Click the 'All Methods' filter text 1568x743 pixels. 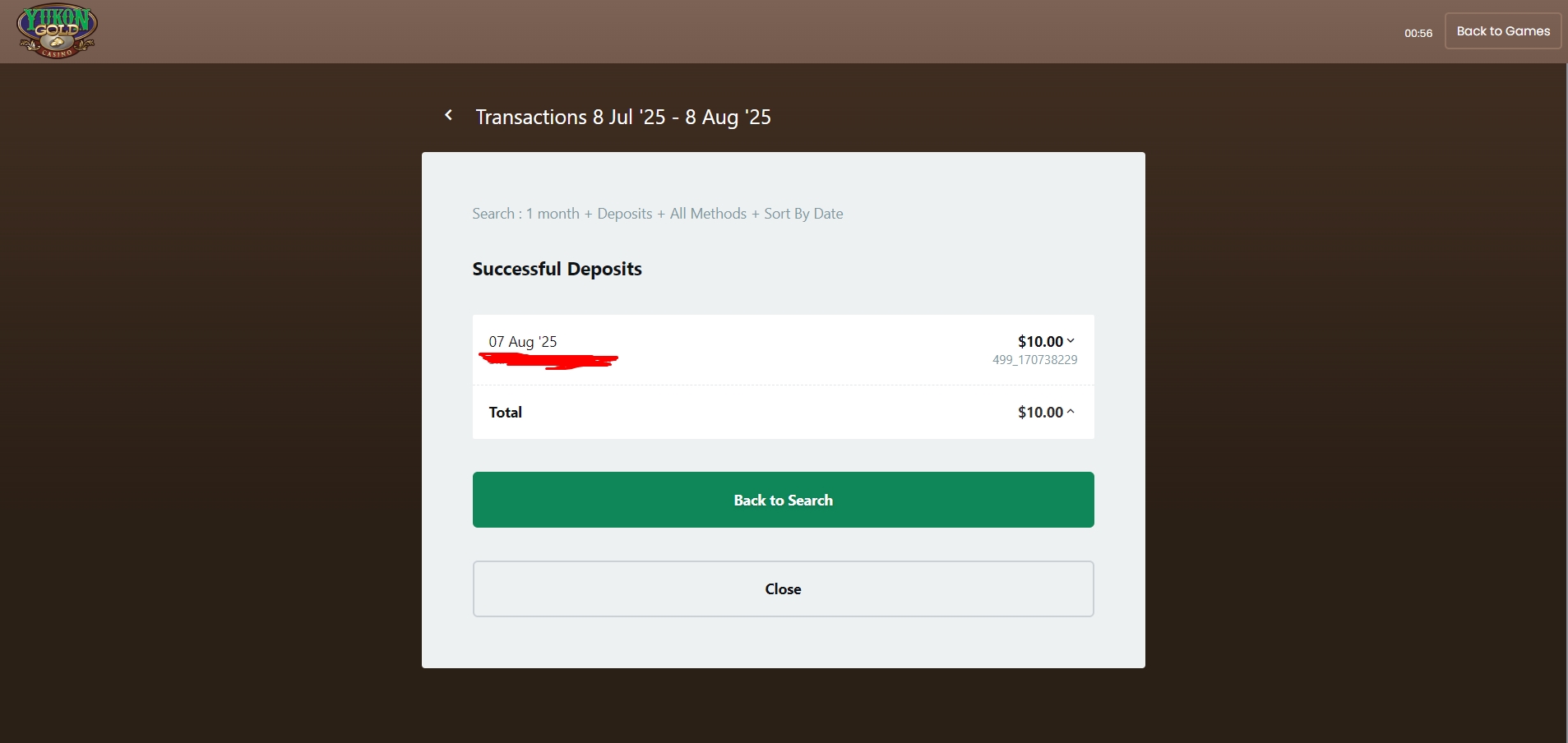coord(708,214)
